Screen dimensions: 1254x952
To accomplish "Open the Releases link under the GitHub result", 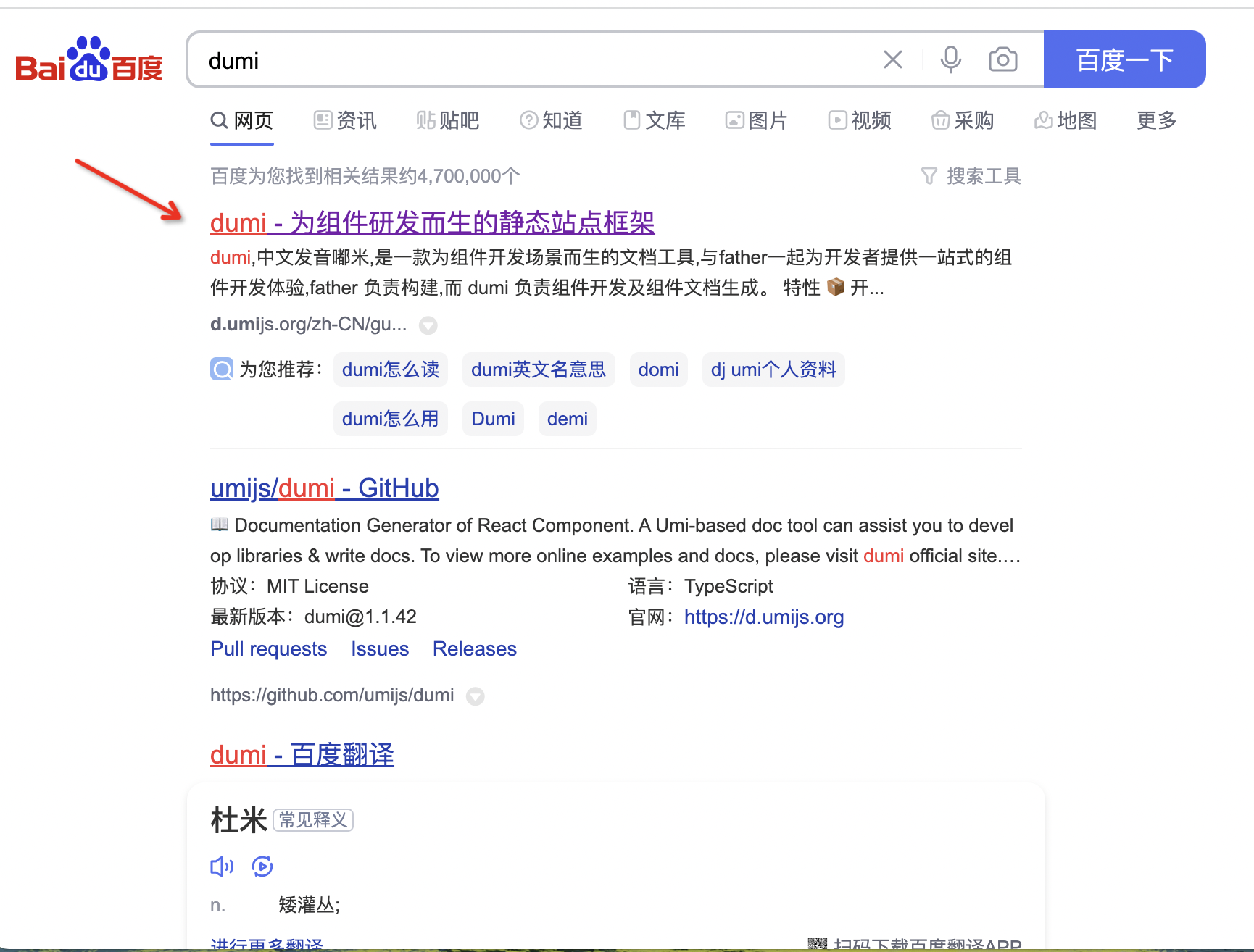I will (474, 648).
